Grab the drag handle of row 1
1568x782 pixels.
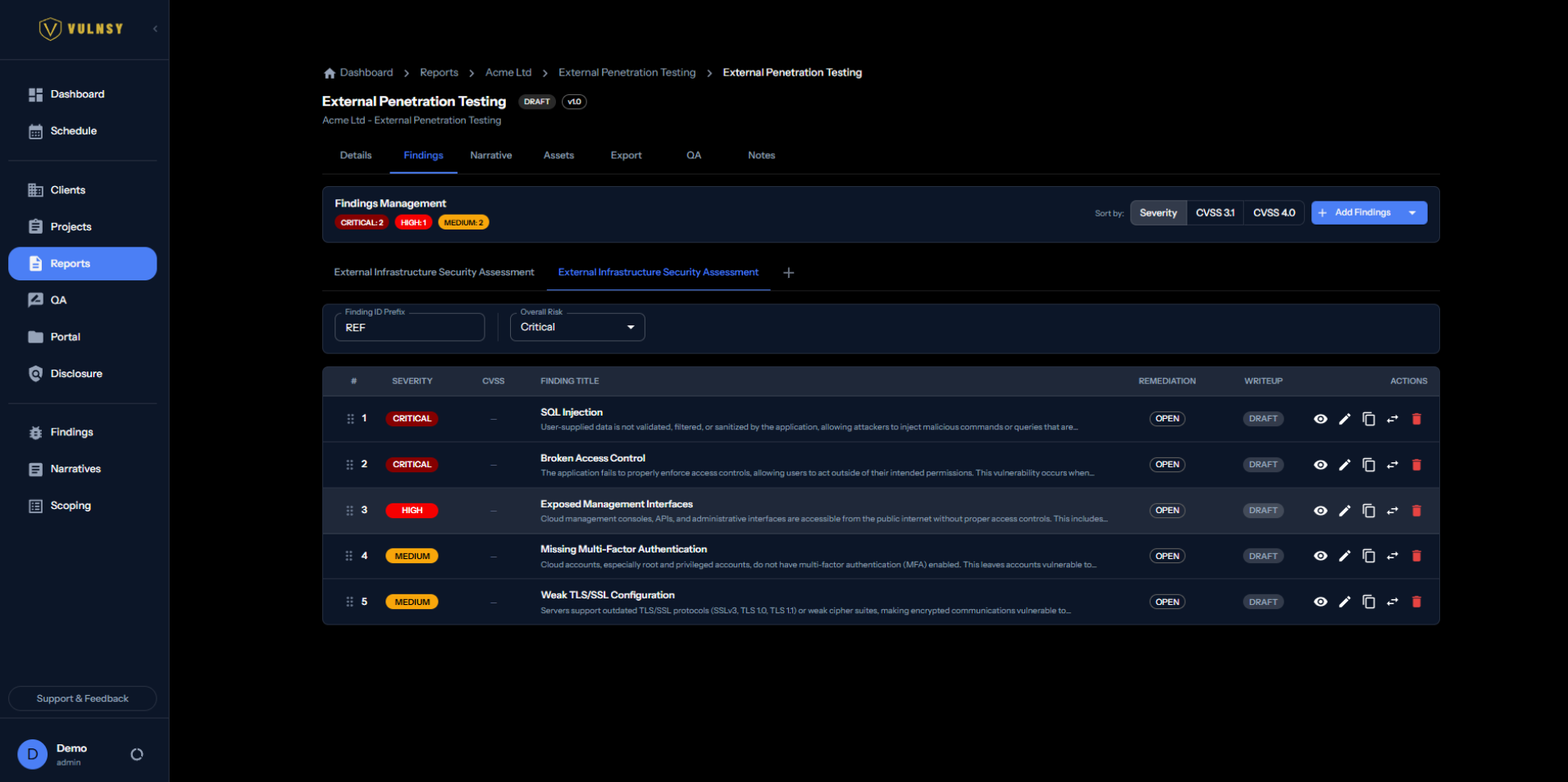[x=350, y=419]
